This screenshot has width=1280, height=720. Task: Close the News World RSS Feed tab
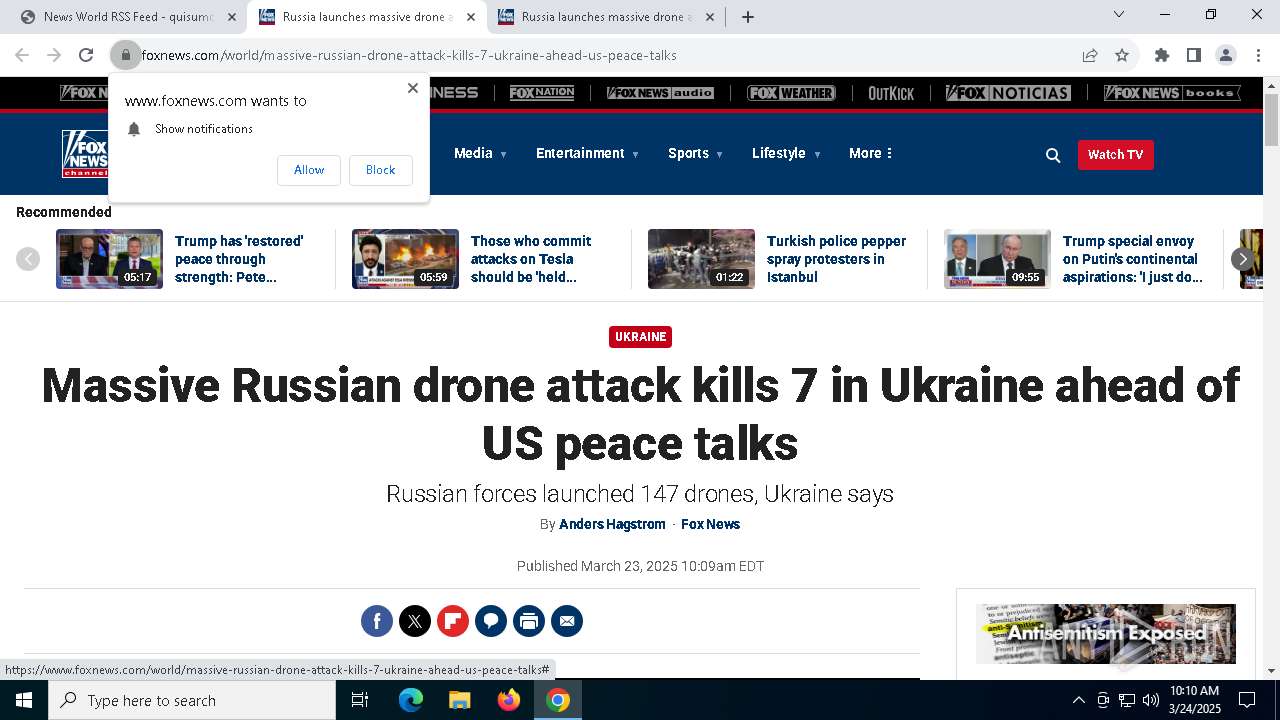[x=232, y=17]
